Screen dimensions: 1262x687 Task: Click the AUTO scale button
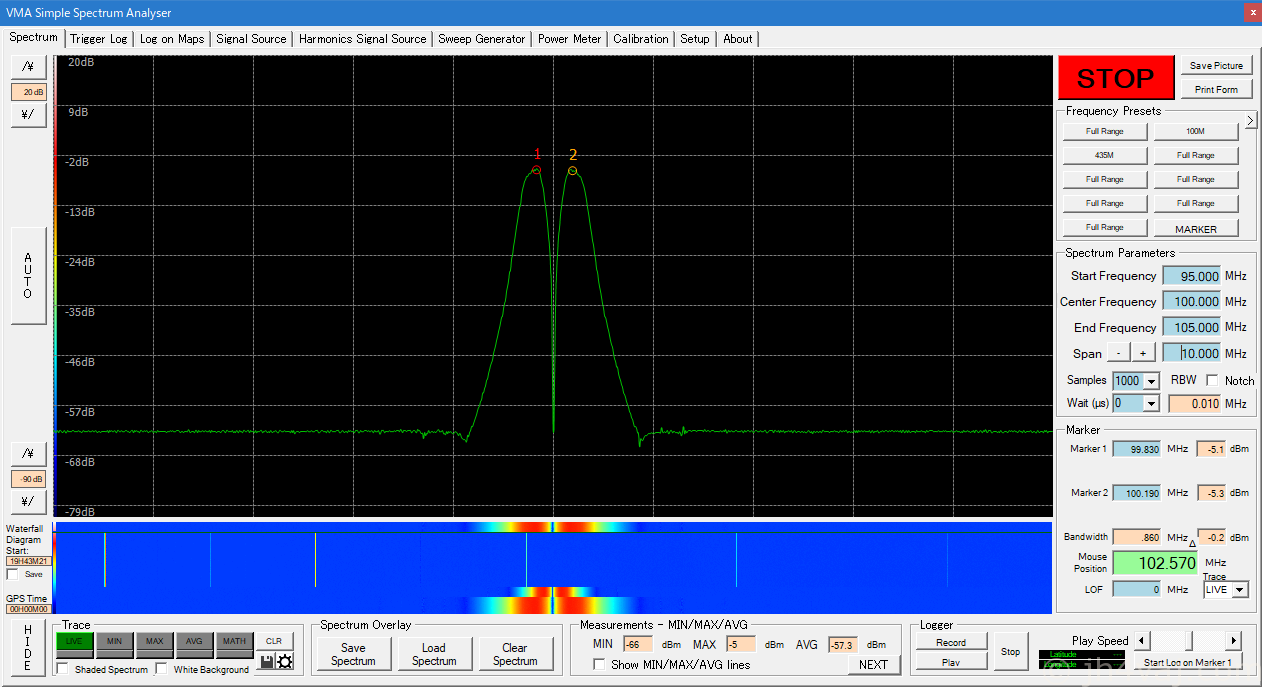coord(28,275)
